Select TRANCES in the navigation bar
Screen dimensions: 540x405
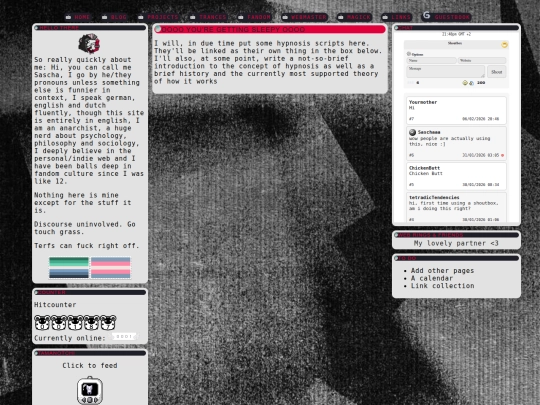click(x=209, y=17)
